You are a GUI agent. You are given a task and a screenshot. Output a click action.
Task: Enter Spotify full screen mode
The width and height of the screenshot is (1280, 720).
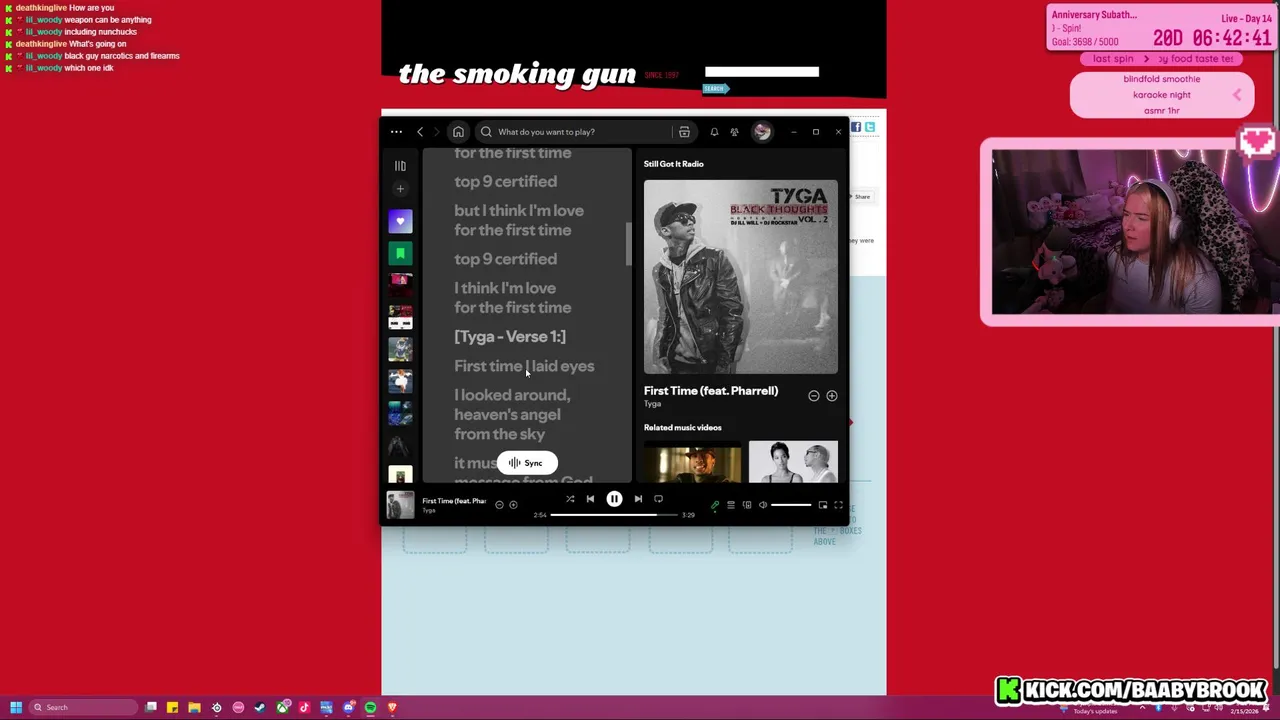click(x=839, y=505)
